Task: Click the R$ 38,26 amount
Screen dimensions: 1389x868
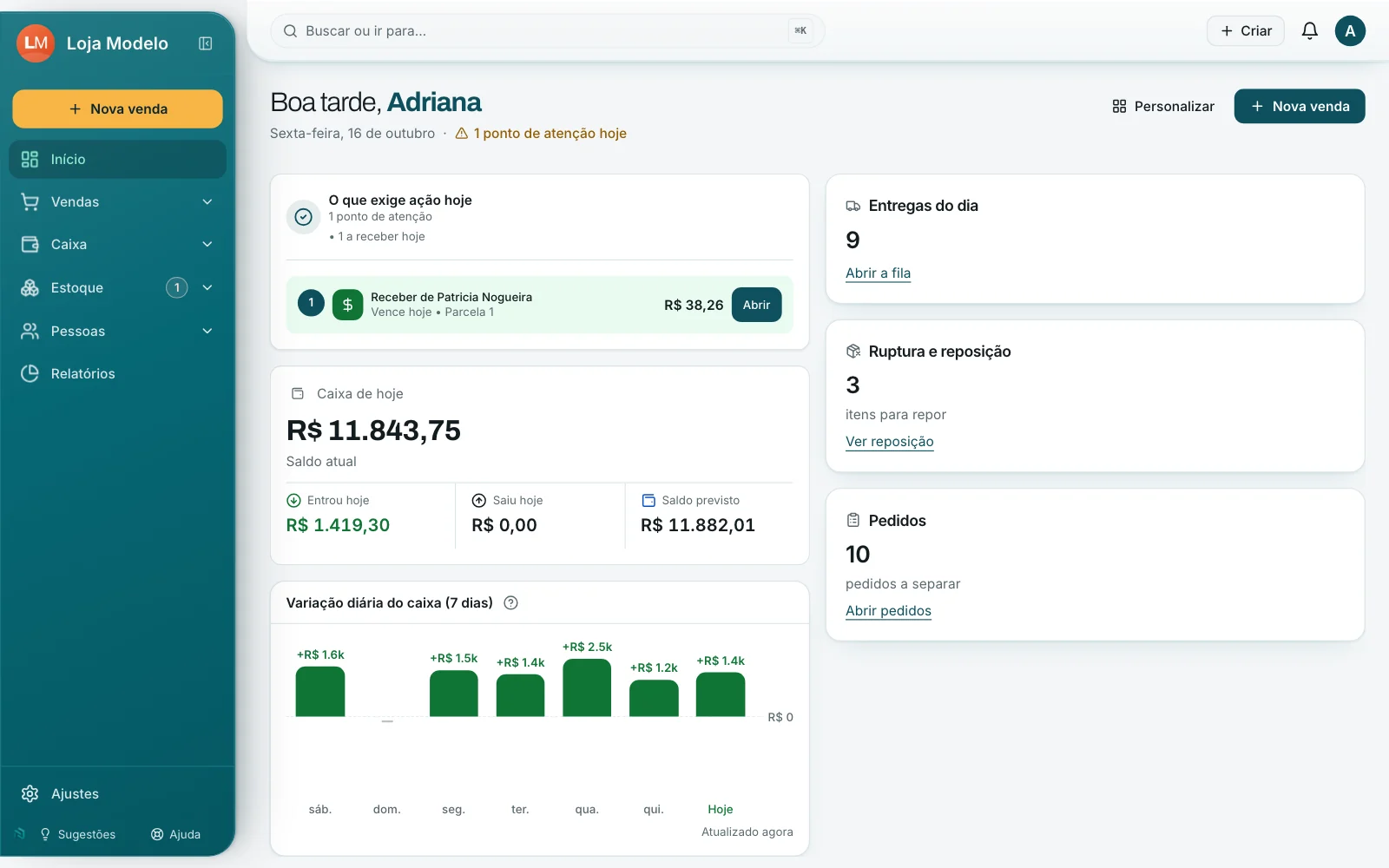Action: tap(694, 306)
